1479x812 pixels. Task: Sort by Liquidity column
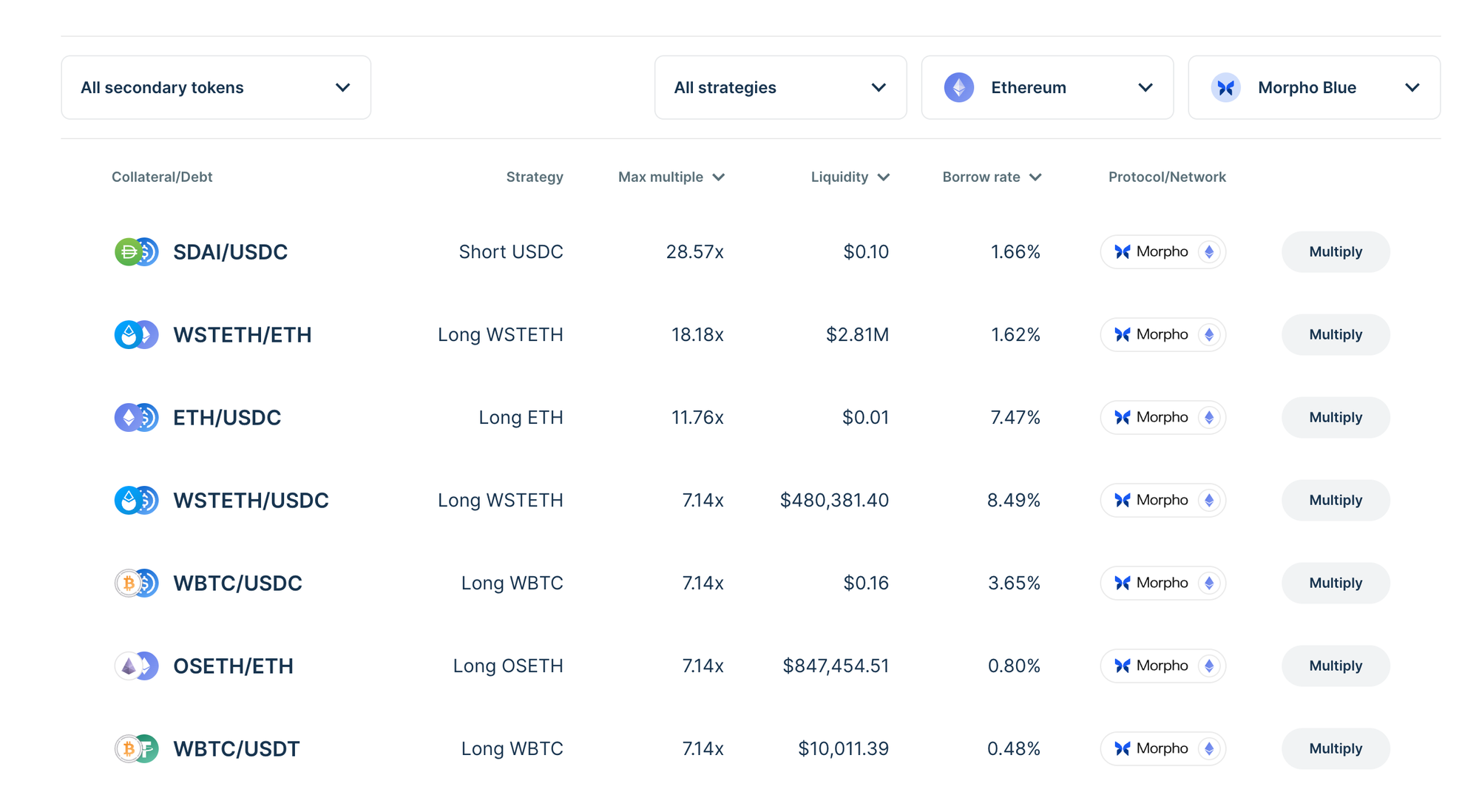click(850, 177)
